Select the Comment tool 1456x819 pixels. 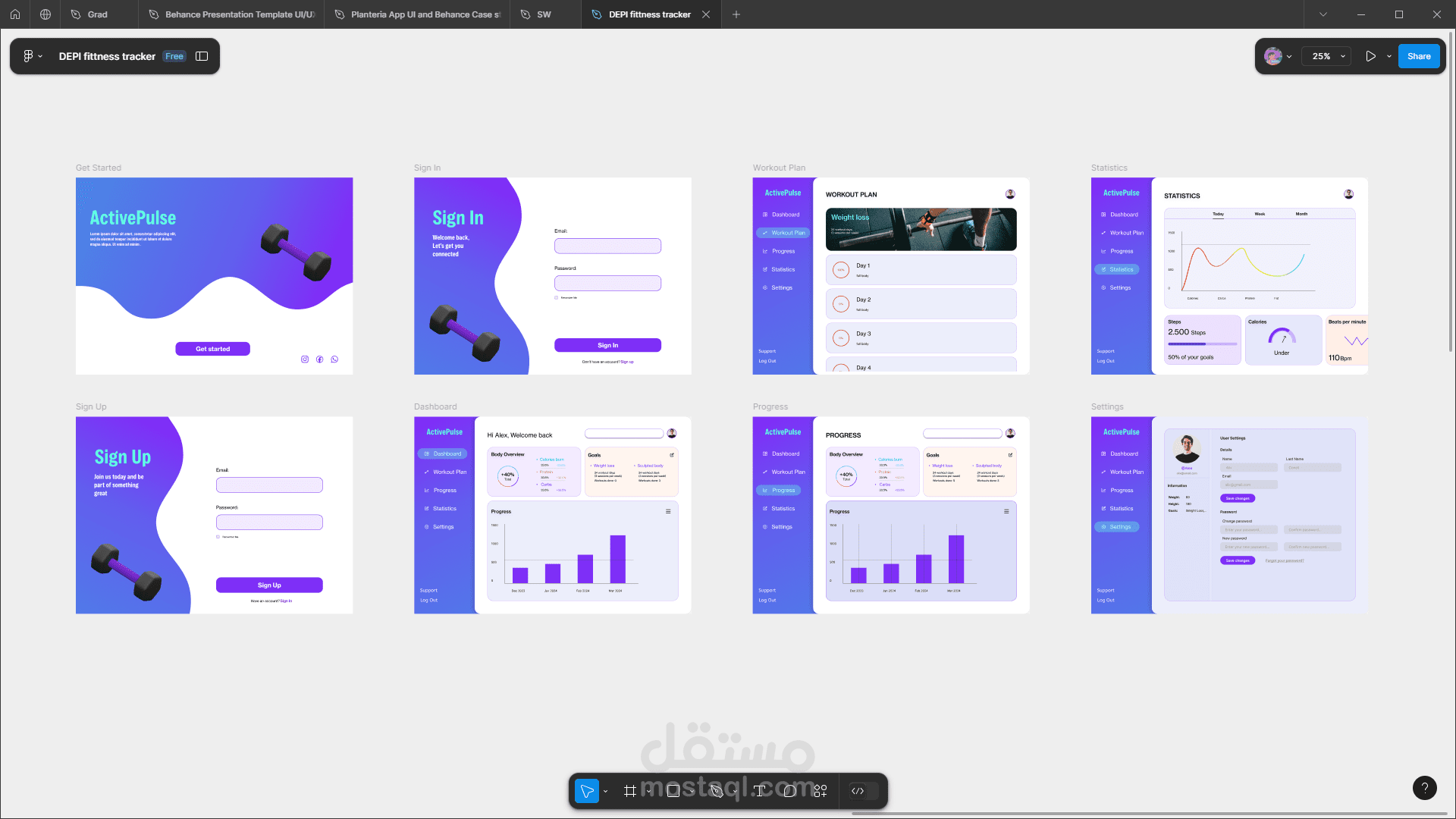(789, 791)
